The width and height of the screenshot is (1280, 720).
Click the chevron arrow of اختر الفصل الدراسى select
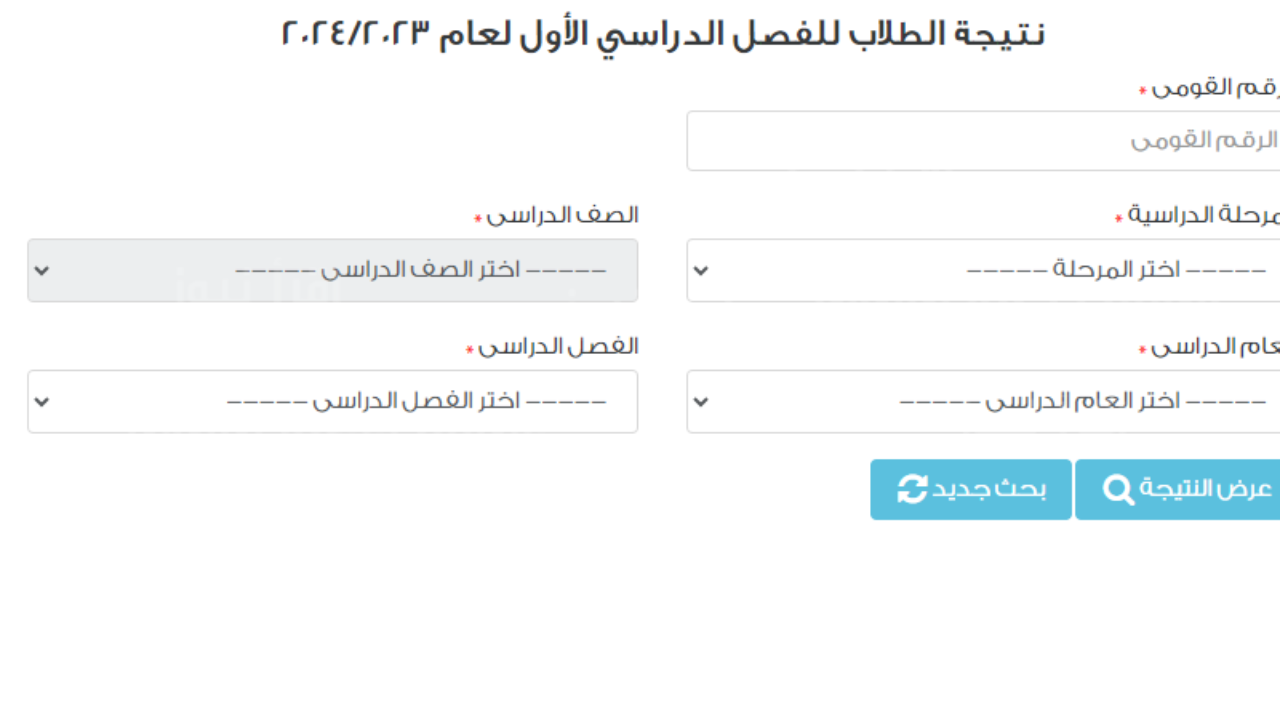pos(41,402)
